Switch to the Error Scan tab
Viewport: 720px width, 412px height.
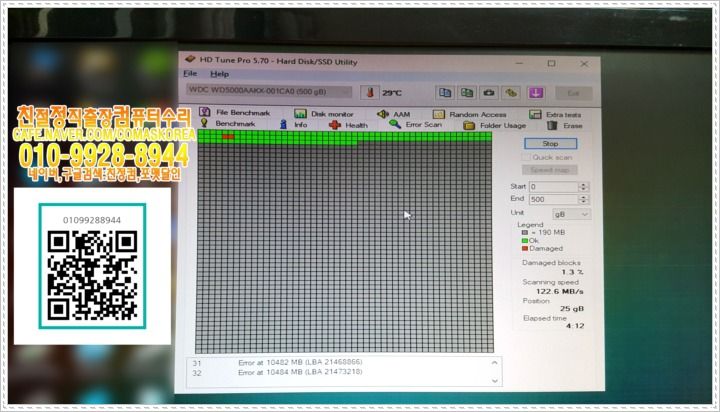[416, 124]
